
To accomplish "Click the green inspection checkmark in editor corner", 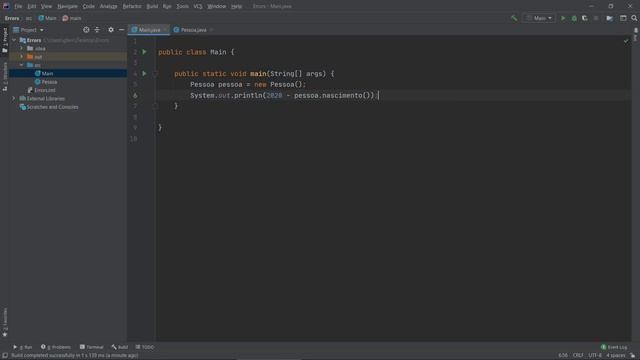I will 626,41.
